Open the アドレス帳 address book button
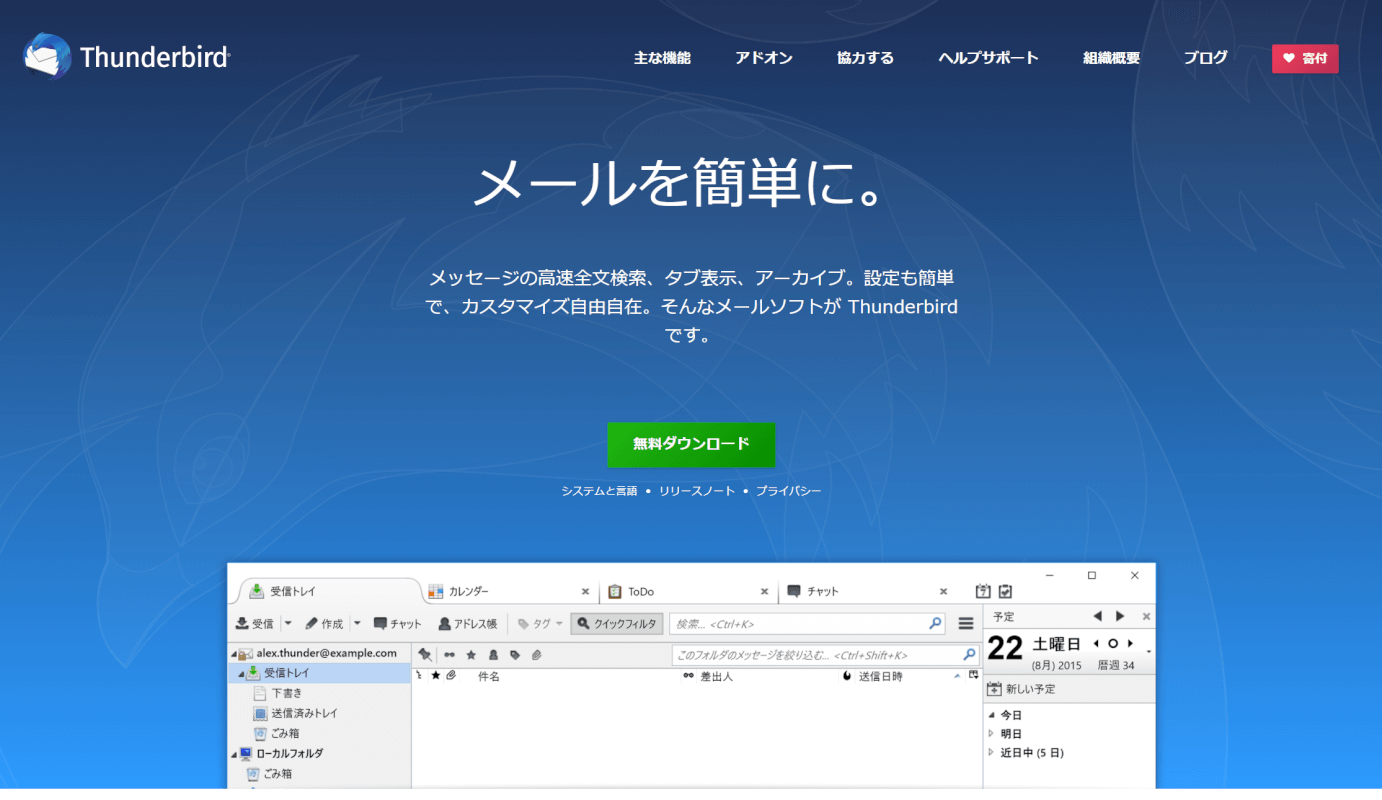1382x800 pixels. (467, 623)
